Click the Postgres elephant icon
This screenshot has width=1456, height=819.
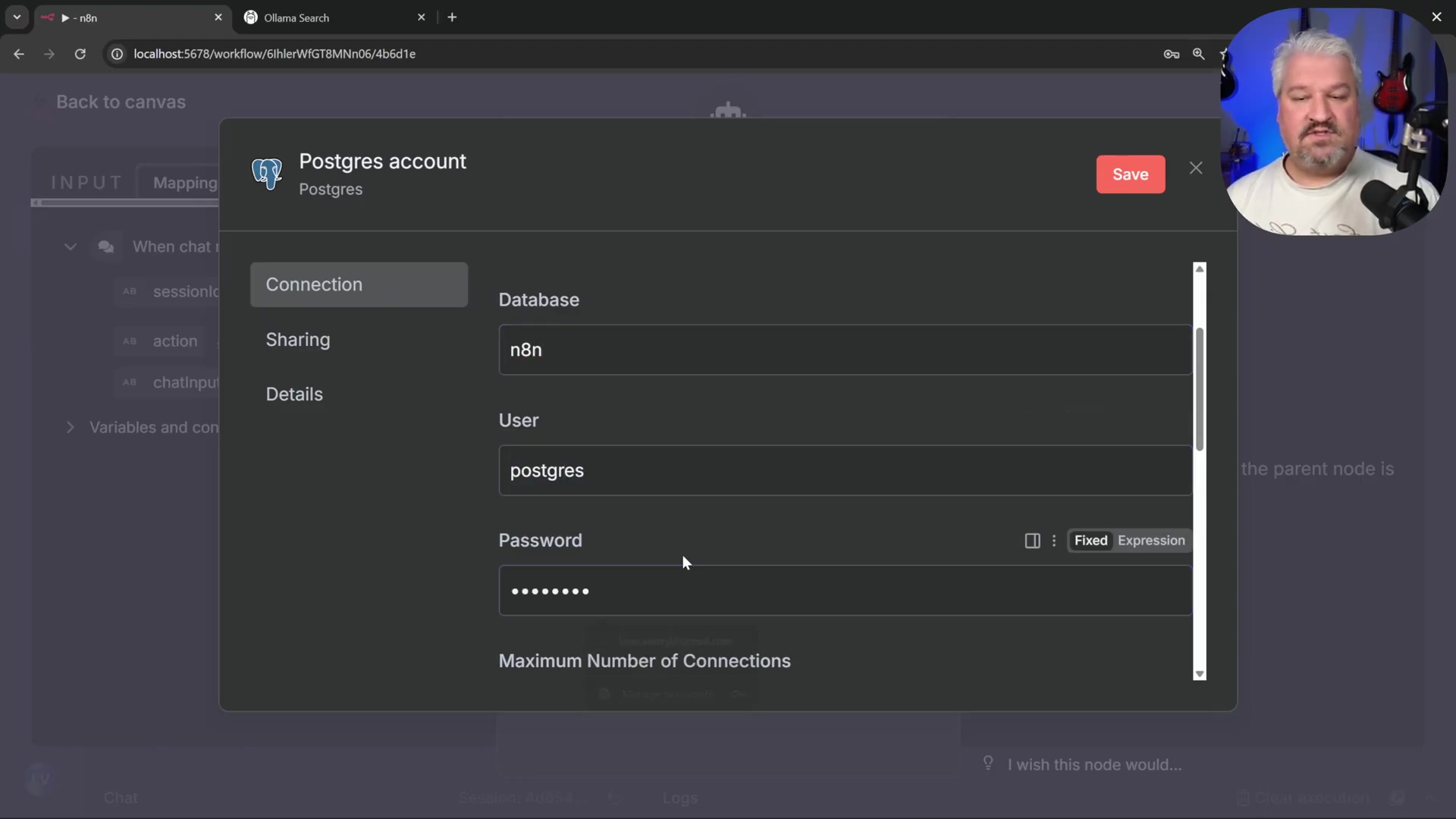[267, 174]
